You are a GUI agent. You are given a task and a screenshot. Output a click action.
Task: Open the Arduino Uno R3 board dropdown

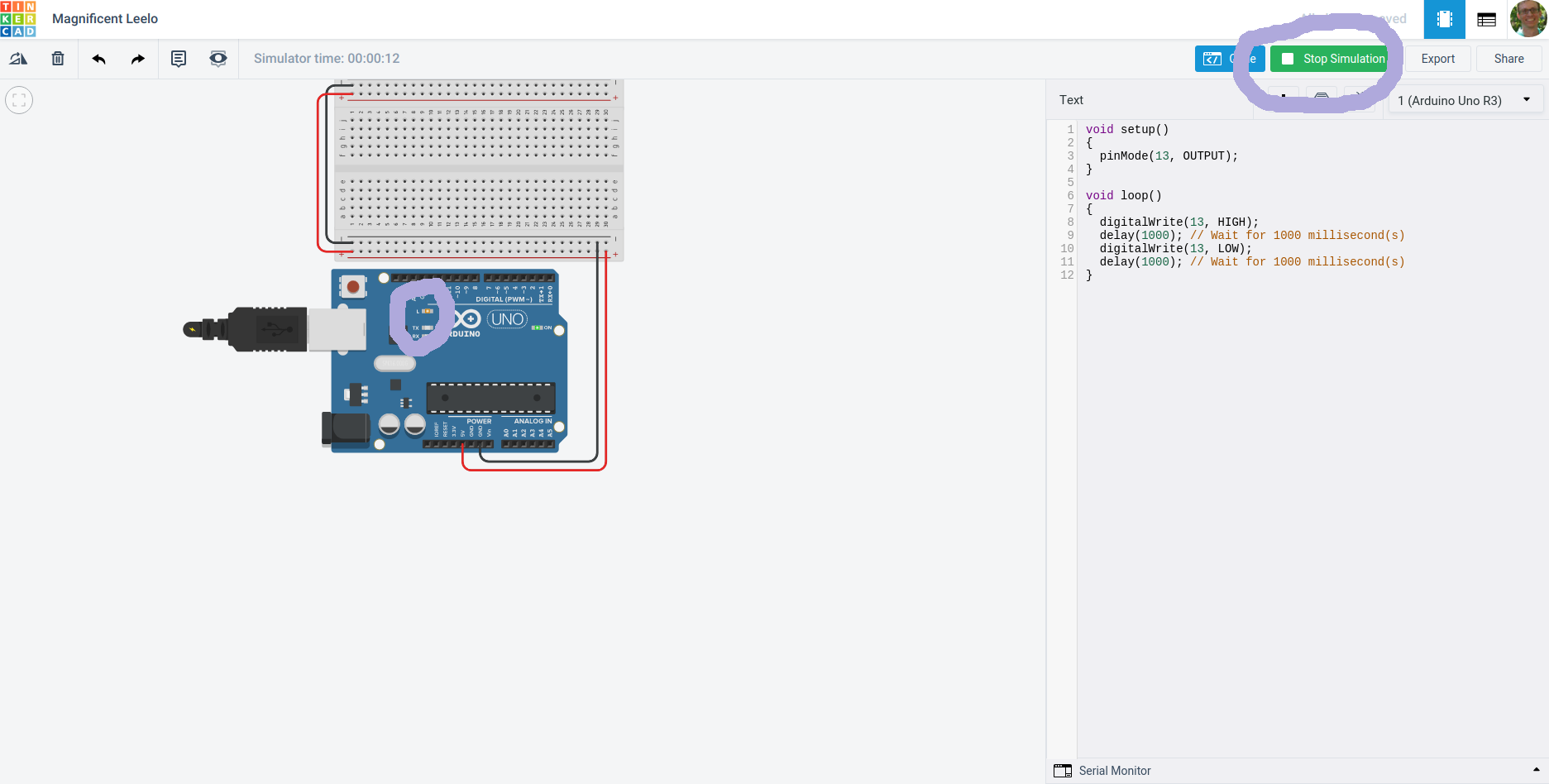coord(1465,100)
